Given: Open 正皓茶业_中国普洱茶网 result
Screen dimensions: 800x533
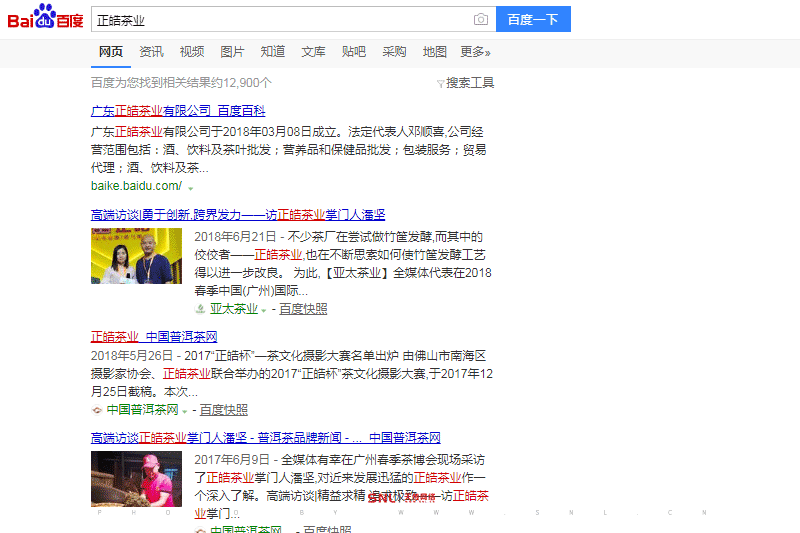Looking at the screenshot, I should [x=154, y=337].
